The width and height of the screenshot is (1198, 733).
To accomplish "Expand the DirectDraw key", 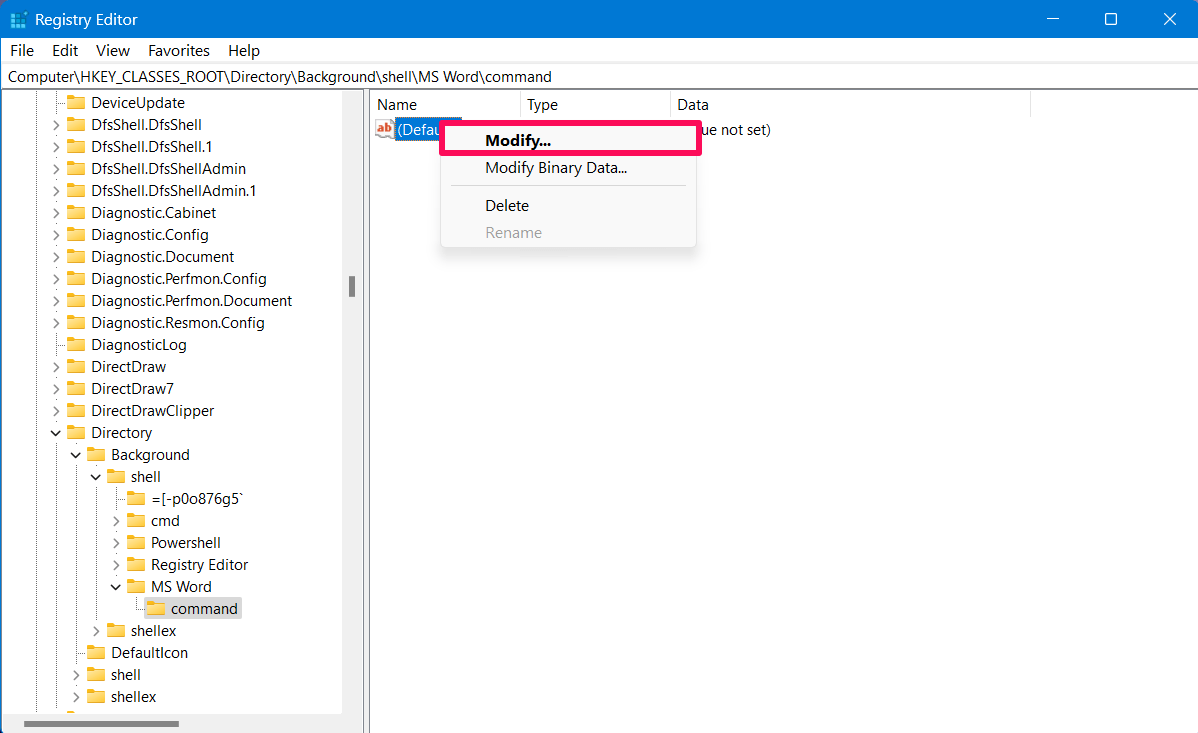I will [56, 367].
